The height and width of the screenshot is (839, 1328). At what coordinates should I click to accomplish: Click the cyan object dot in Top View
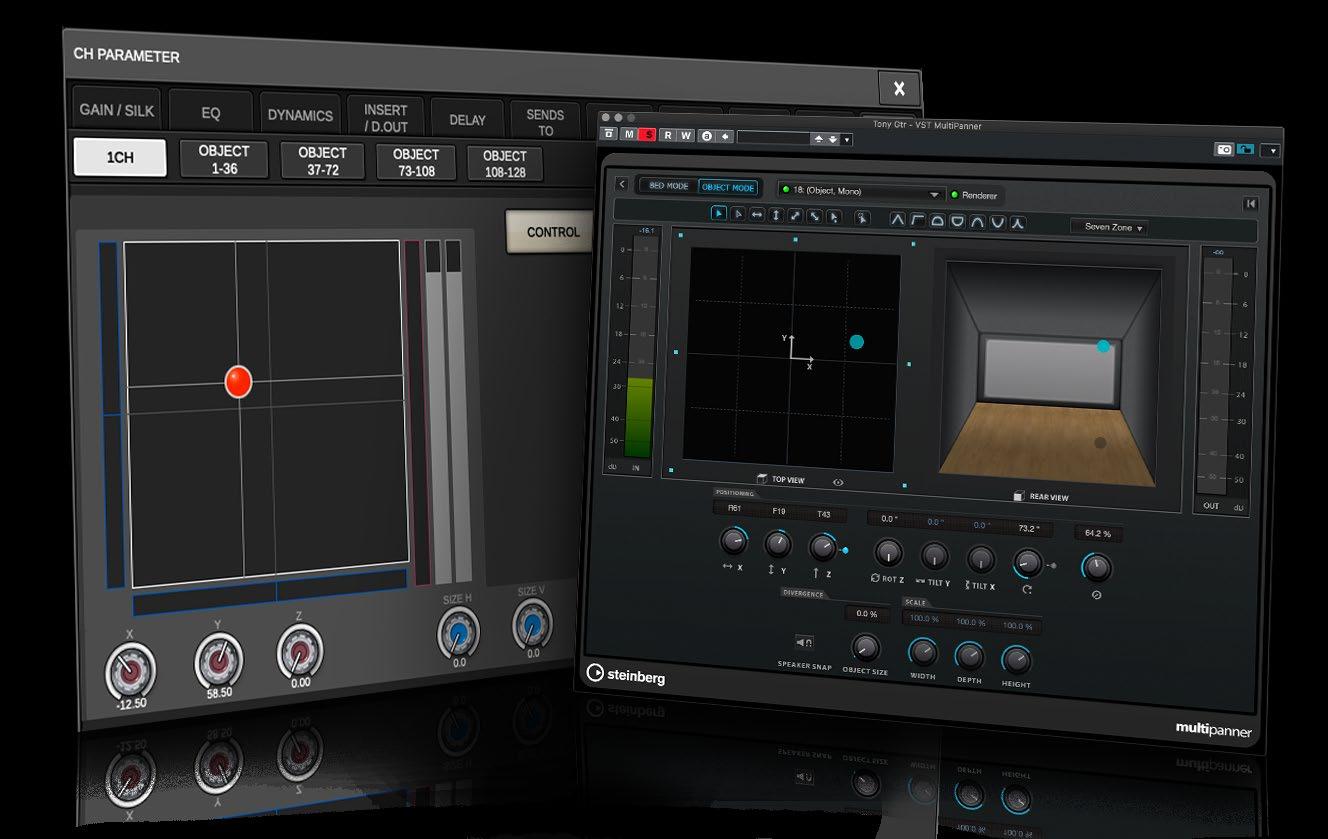point(856,342)
